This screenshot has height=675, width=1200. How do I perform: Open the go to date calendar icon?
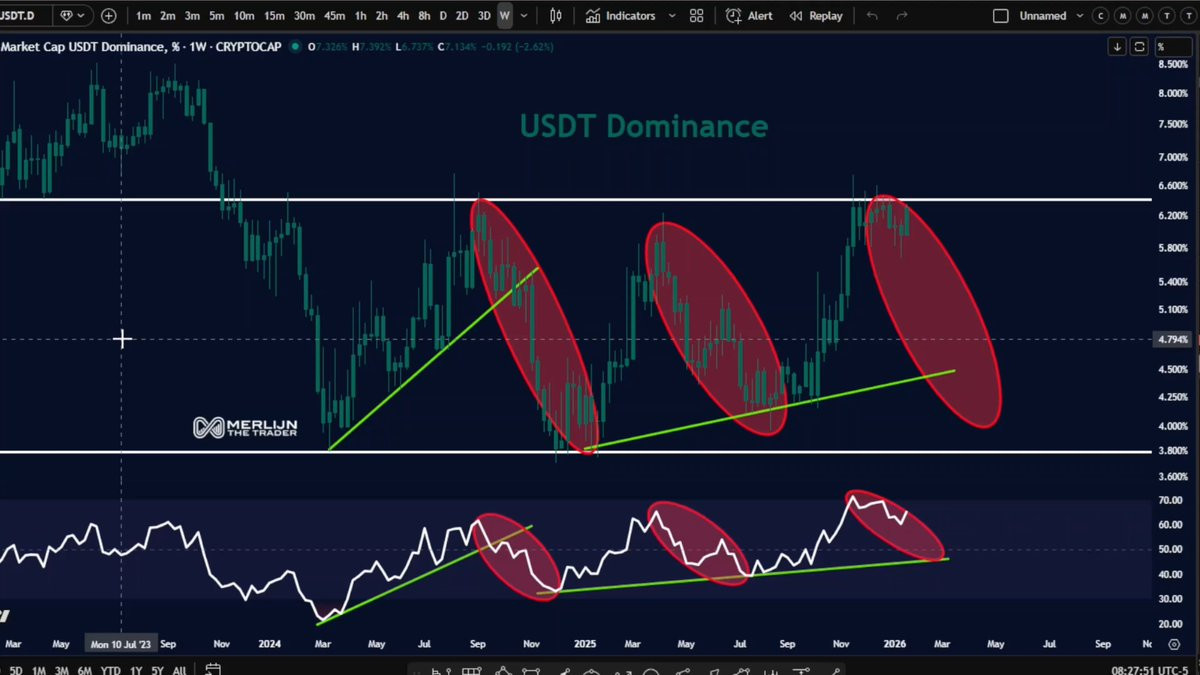(x=213, y=669)
